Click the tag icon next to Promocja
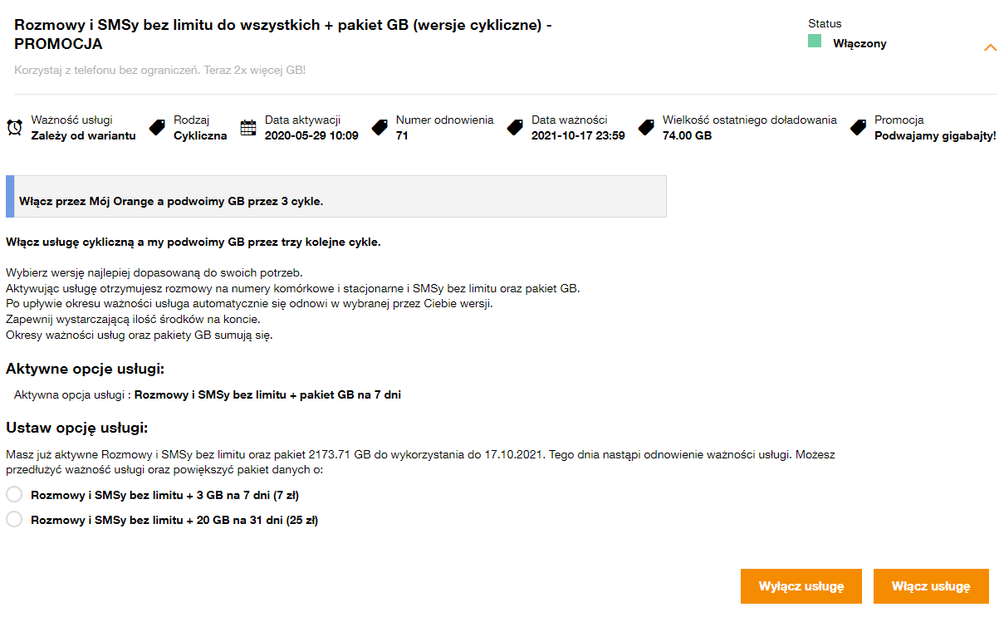 pyautogui.click(x=858, y=127)
